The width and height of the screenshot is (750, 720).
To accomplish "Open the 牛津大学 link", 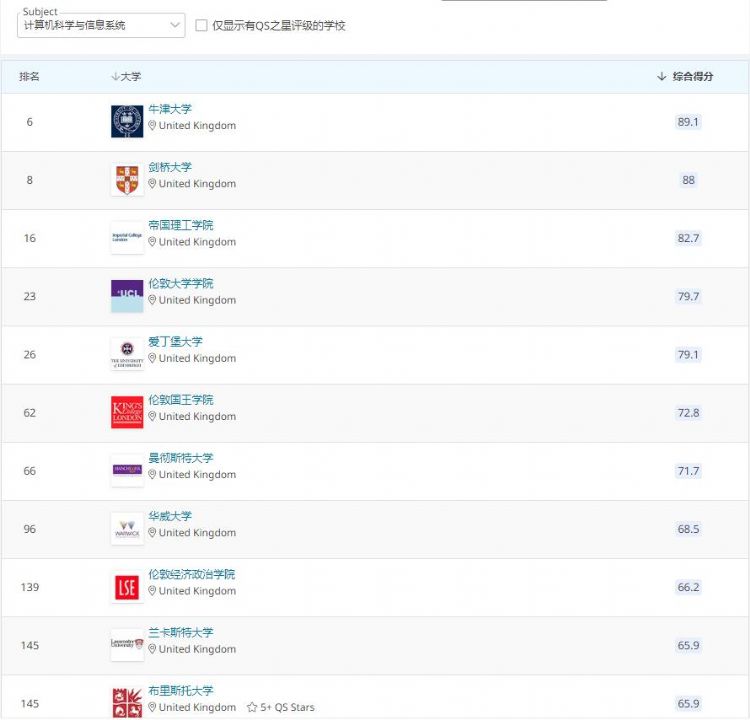I will point(170,109).
